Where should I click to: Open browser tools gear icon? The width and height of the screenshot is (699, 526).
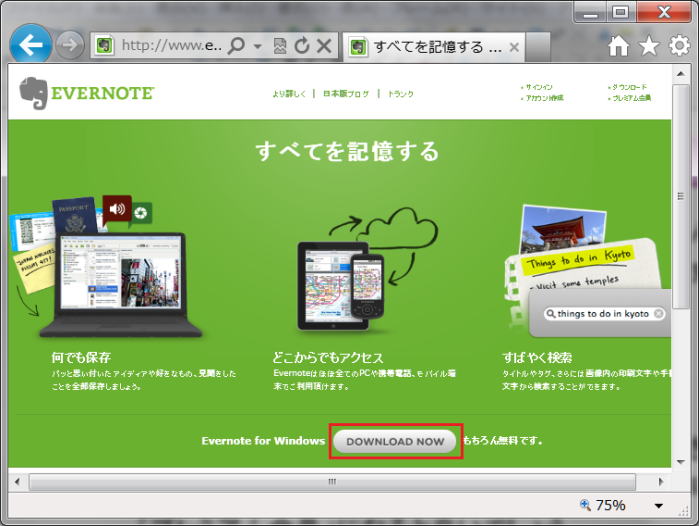click(679, 45)
